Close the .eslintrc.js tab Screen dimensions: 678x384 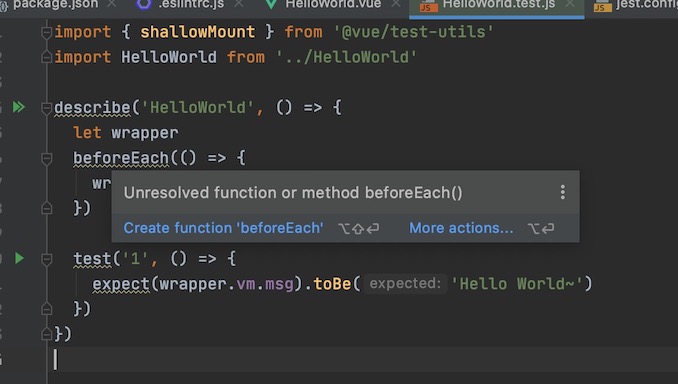point(239,4)
